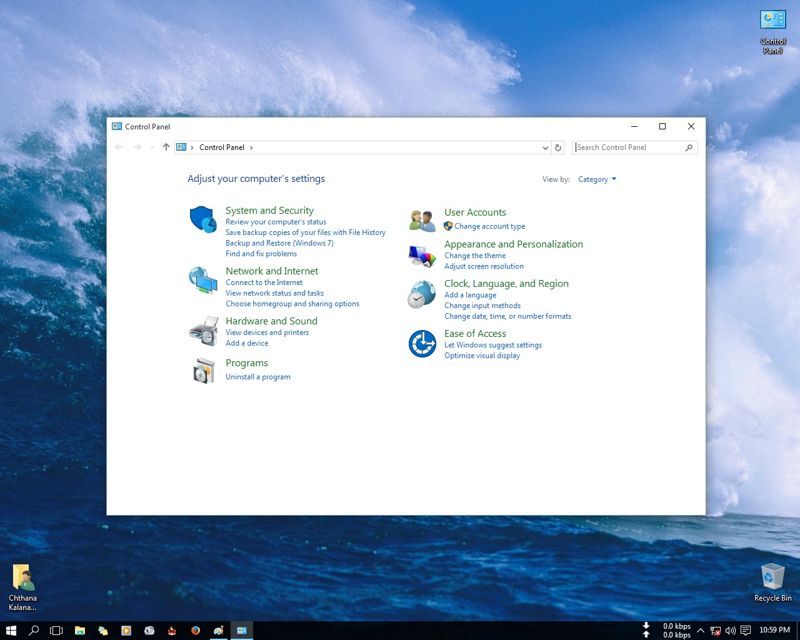Click the Appearance and Personalization monitor icon
This screenshot has width=800, height=640.
point(422,256)
